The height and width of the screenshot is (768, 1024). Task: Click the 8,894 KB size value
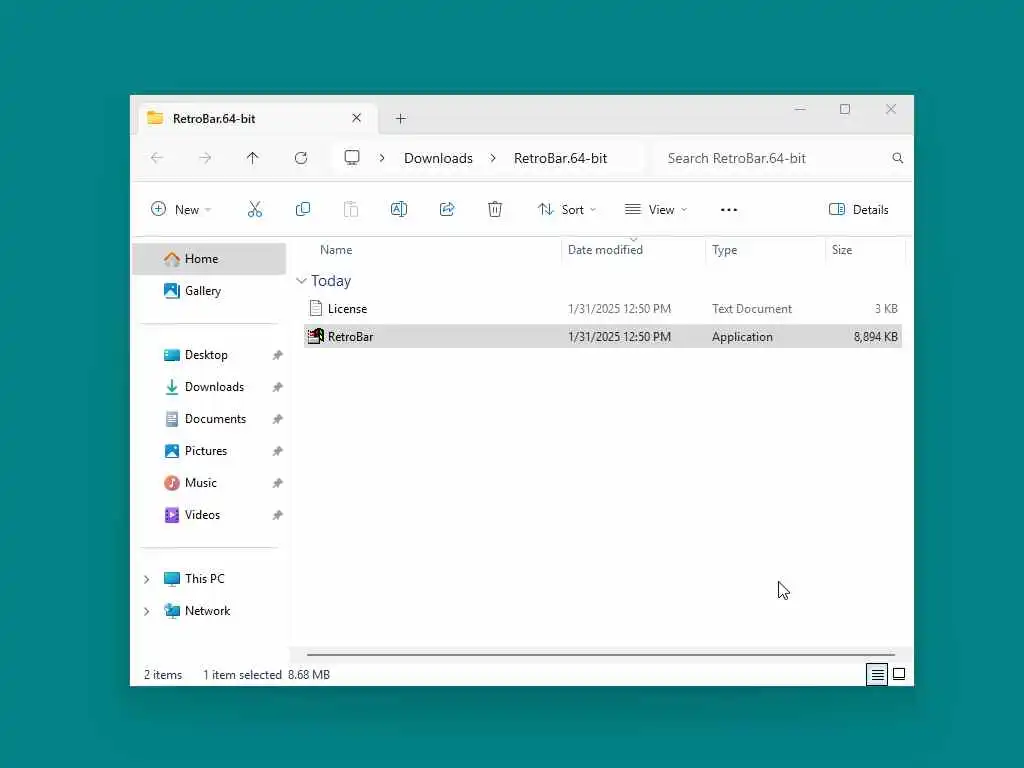(x=876, y=337)
